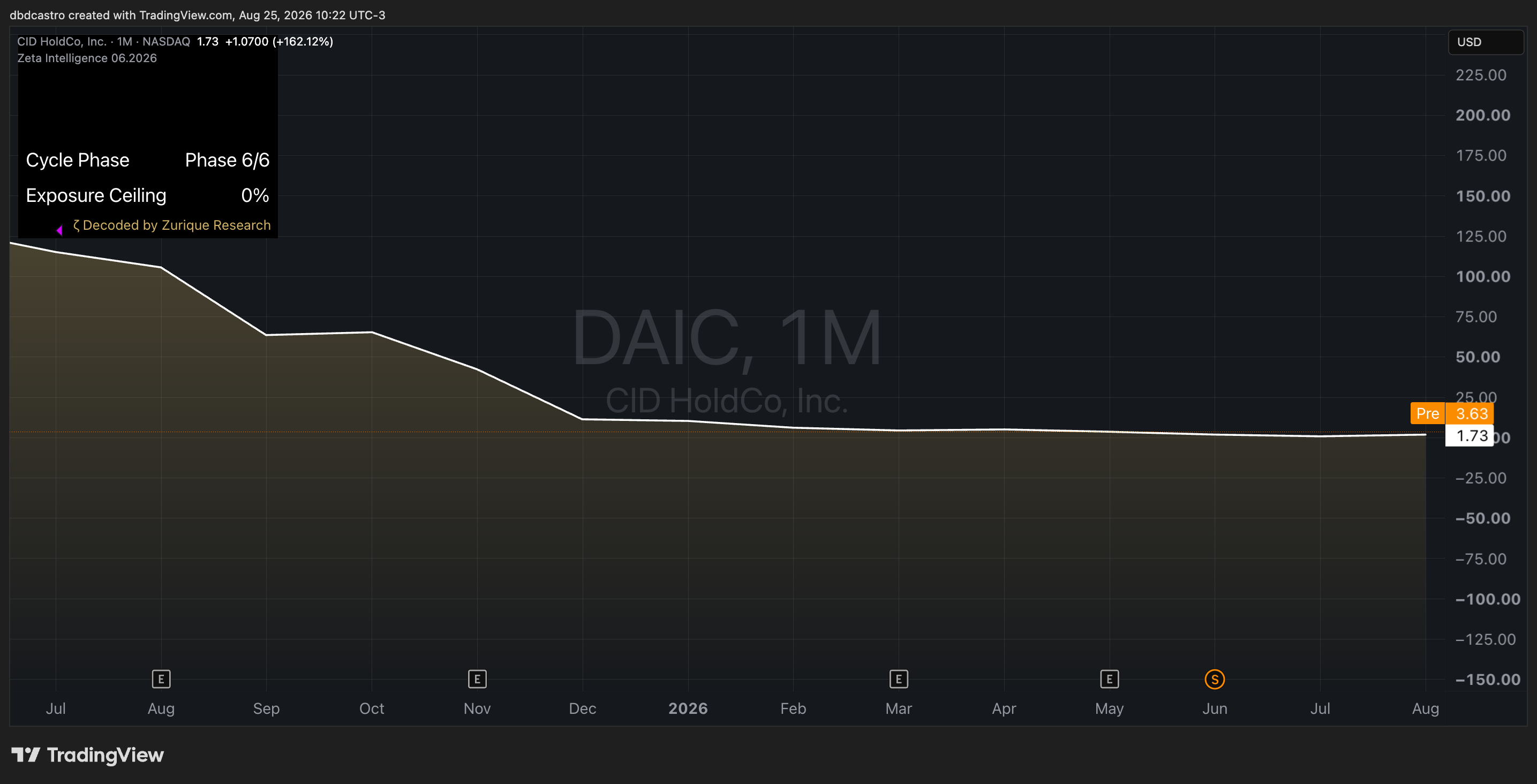Click the 'Cycle Phase' row label

pos(78,160)
